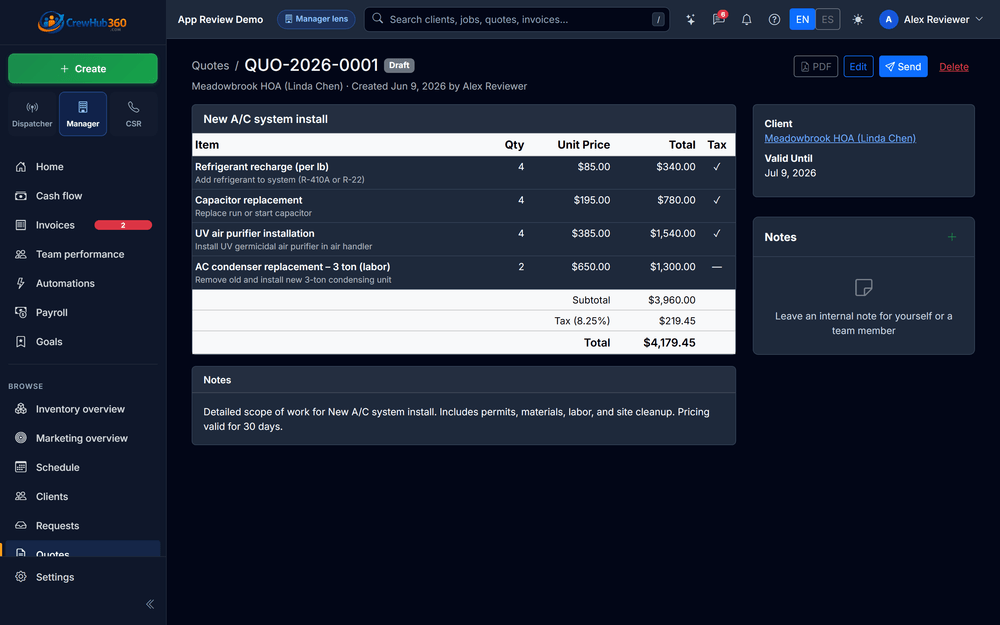Click the Alex Reviewer avatar circle

pyautogui.click(x=888, y=19)
